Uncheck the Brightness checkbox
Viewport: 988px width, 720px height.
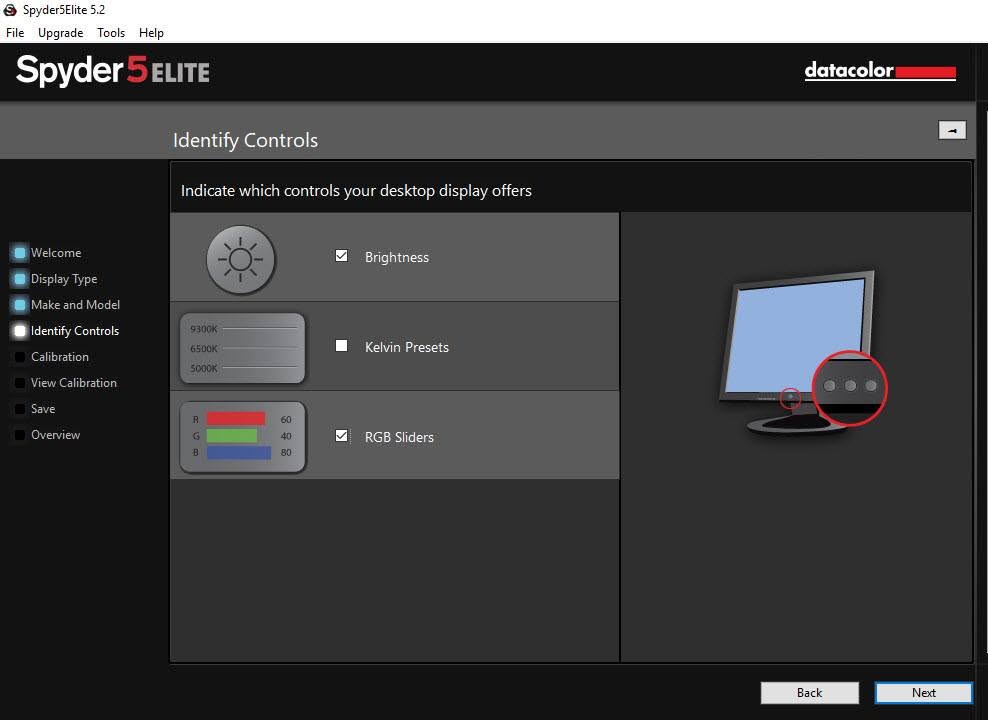point(342,256)
